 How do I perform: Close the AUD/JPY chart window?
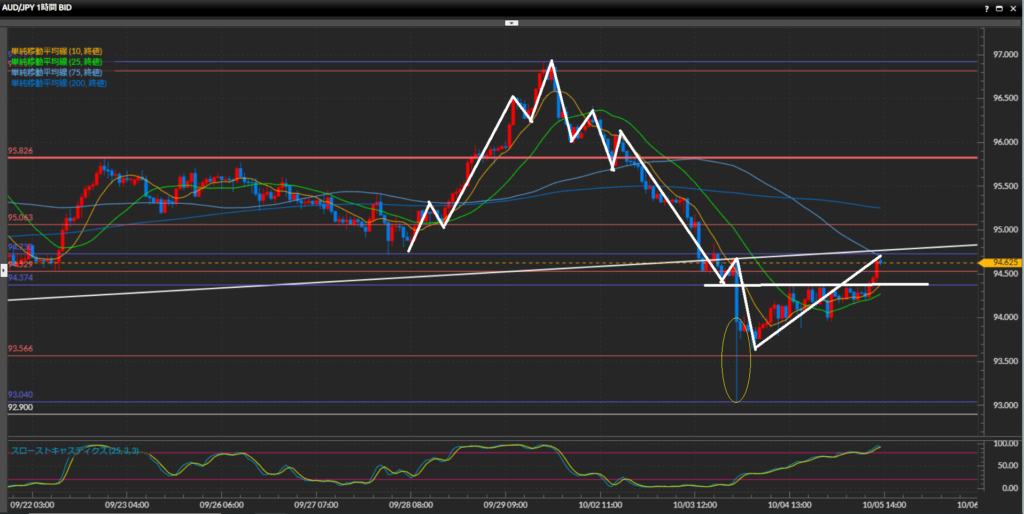1012,7
